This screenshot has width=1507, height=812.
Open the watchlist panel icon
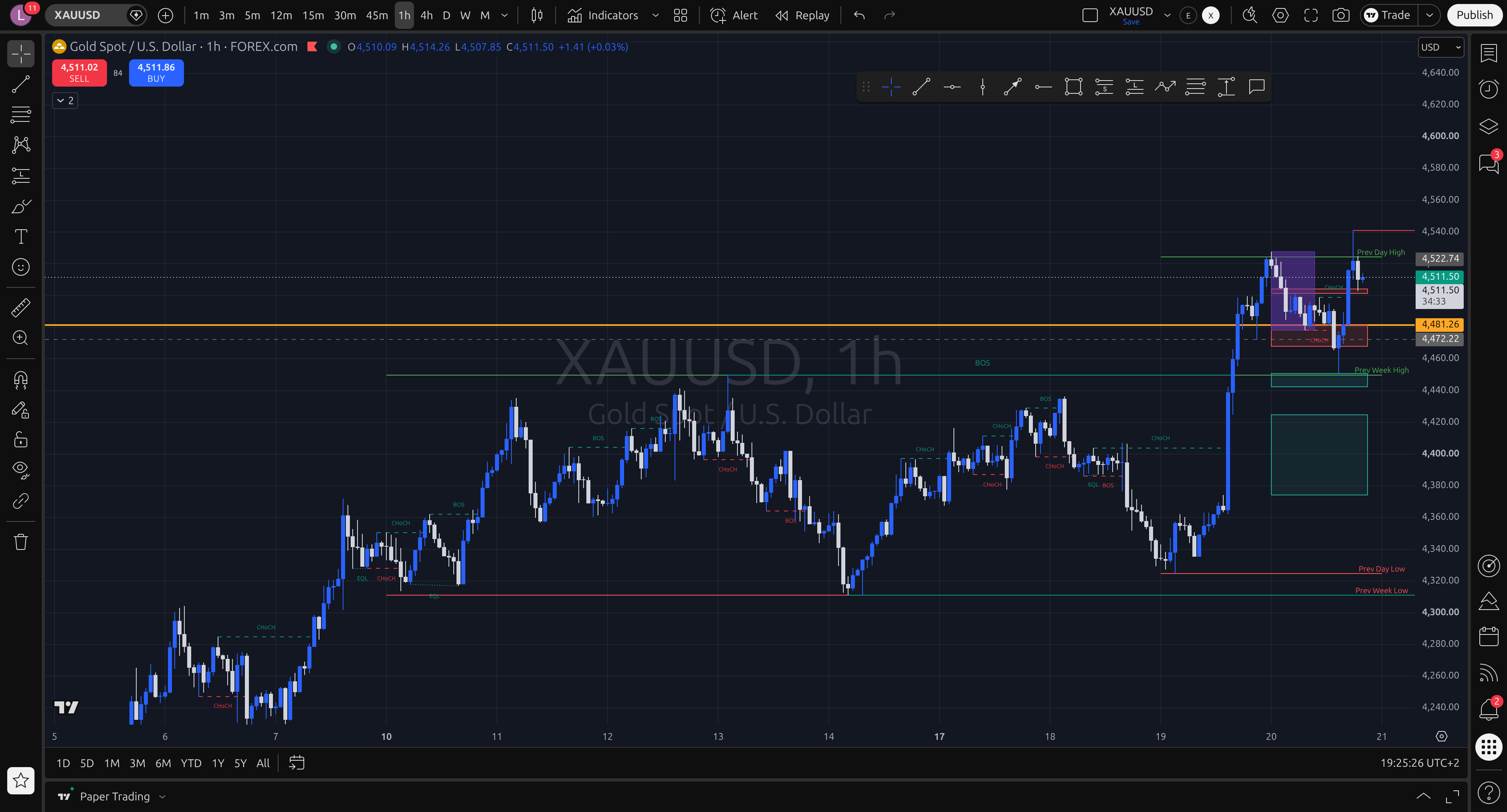coord(1489,53)
